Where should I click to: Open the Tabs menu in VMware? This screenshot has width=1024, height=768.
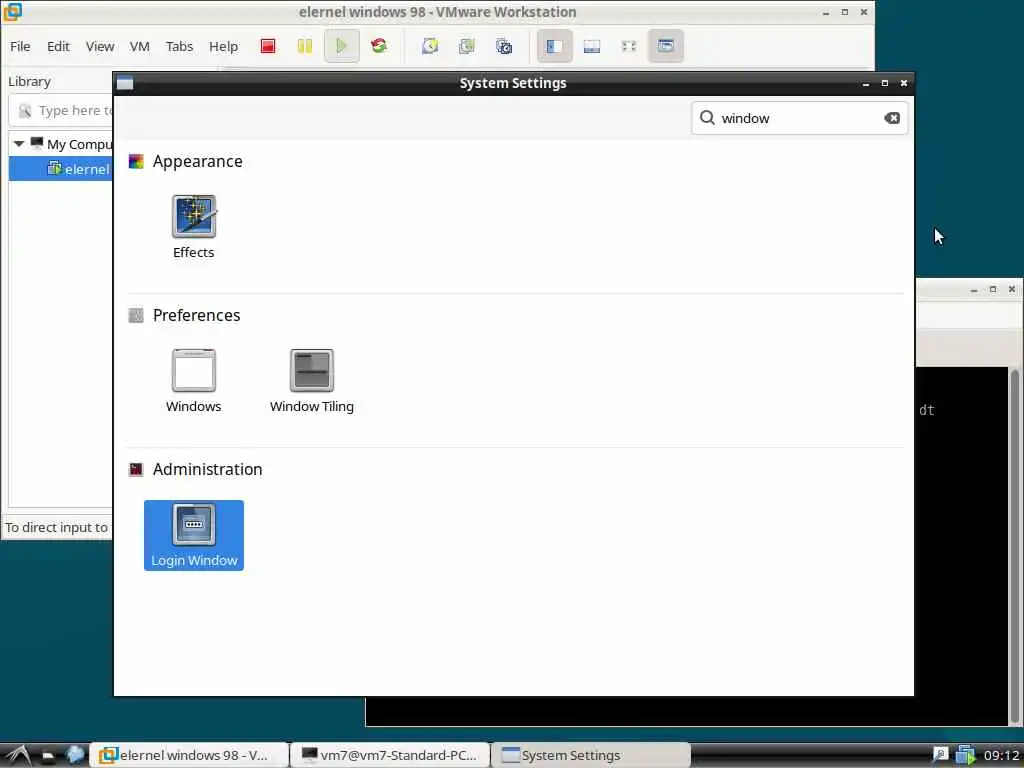tap(179, 46)
